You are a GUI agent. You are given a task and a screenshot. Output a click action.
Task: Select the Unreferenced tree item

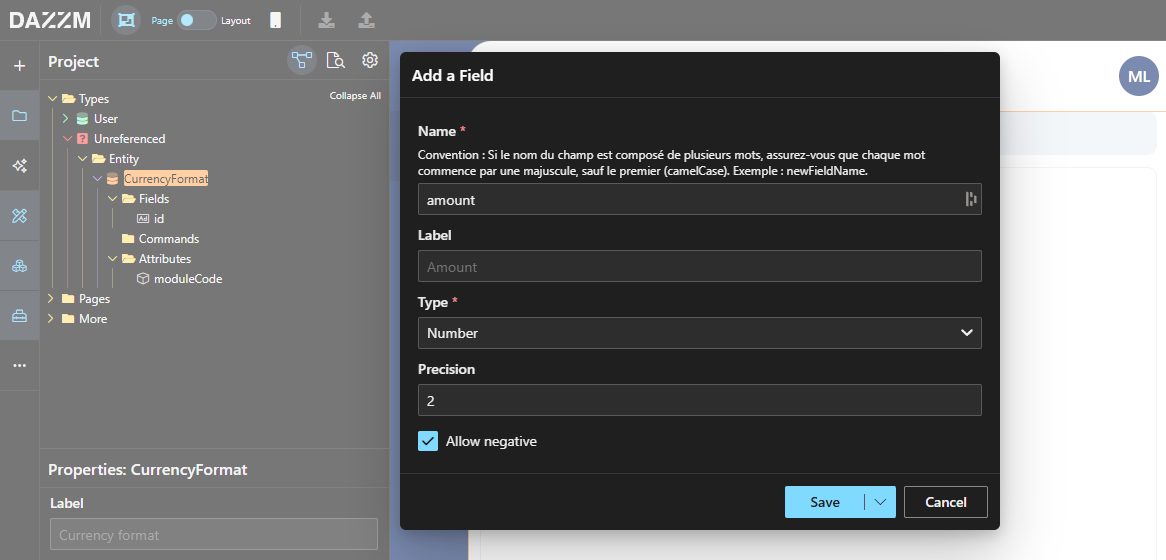click(x=129, y=138)
